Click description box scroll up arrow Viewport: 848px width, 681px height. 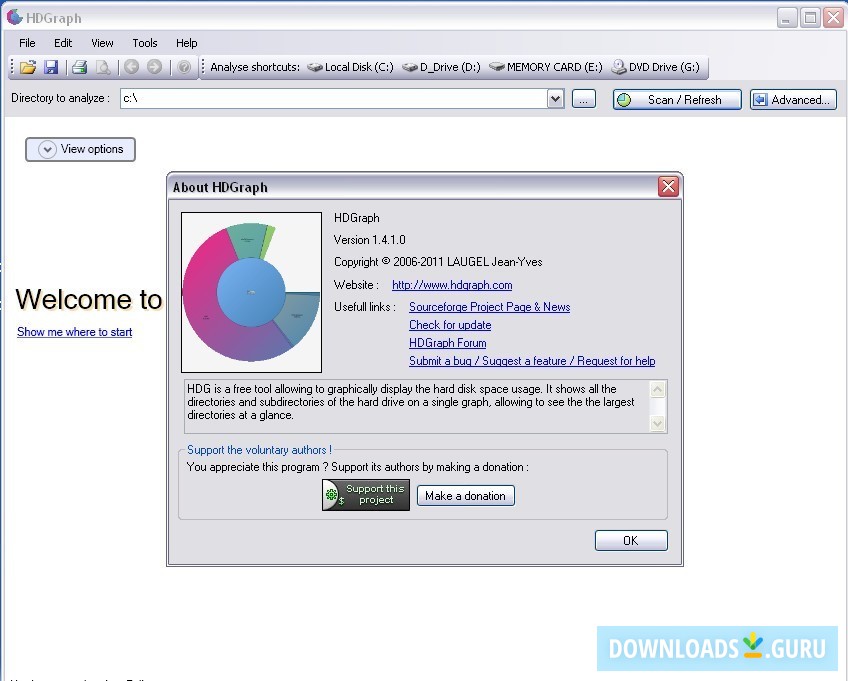[x=658, y=389]
